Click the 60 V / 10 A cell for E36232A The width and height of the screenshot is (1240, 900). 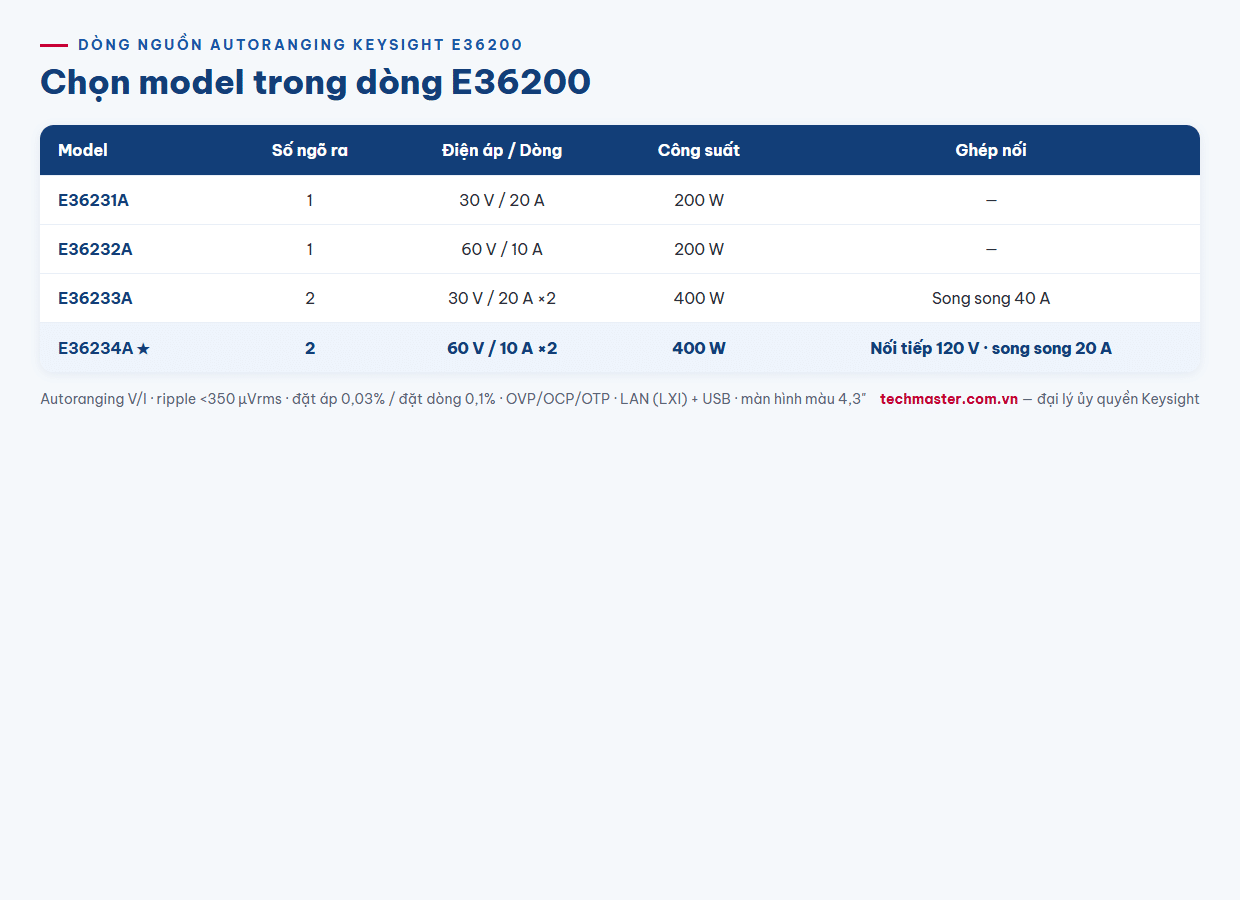tap(502, 249)
